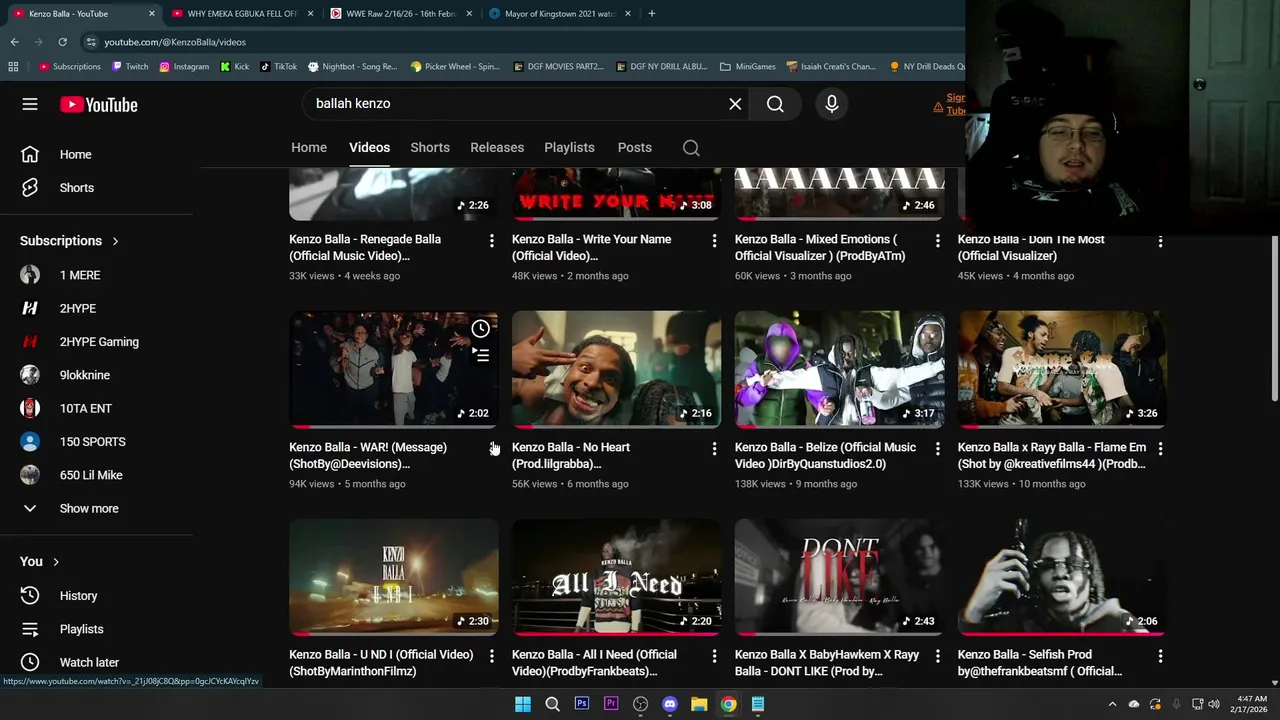This screenshot has width=1280, height=720.
Task: Open options menu for DONT LIKE video
Action: [937, 656]
